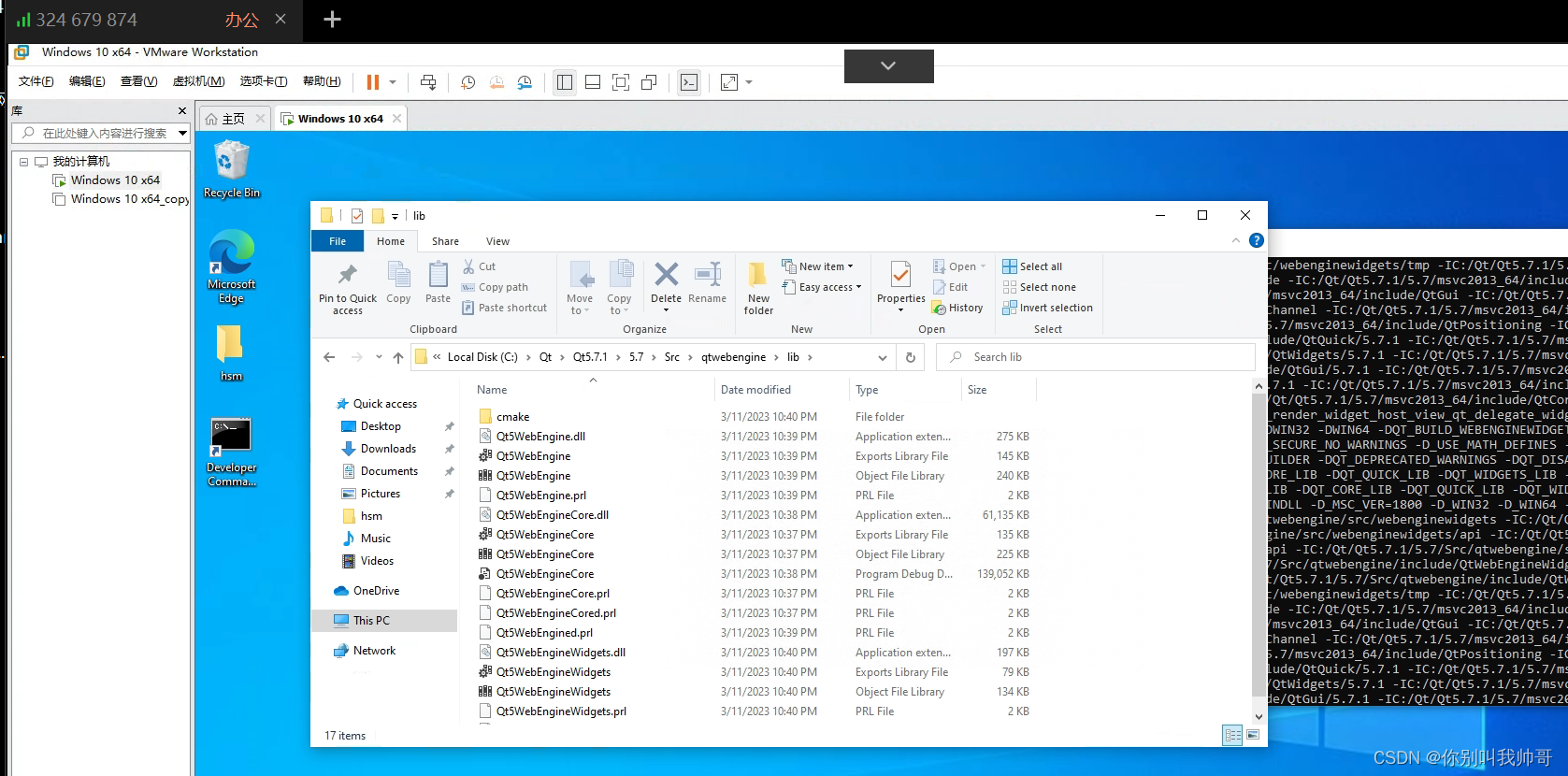Open the Easy access dropdown
This screenshot has width=1568, height=776.
pos(821,287)
